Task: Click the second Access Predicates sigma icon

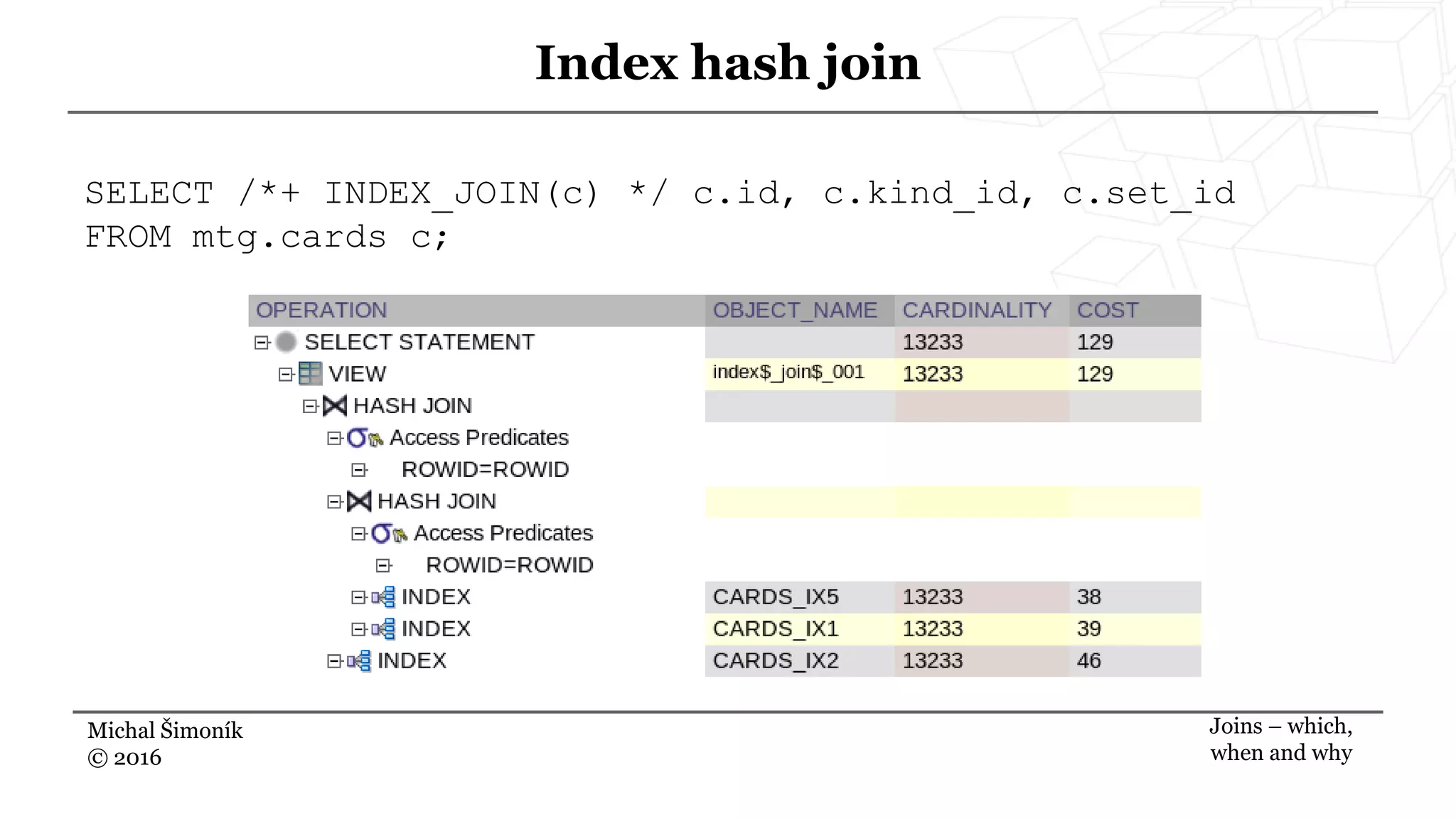Action: (381, 533)
